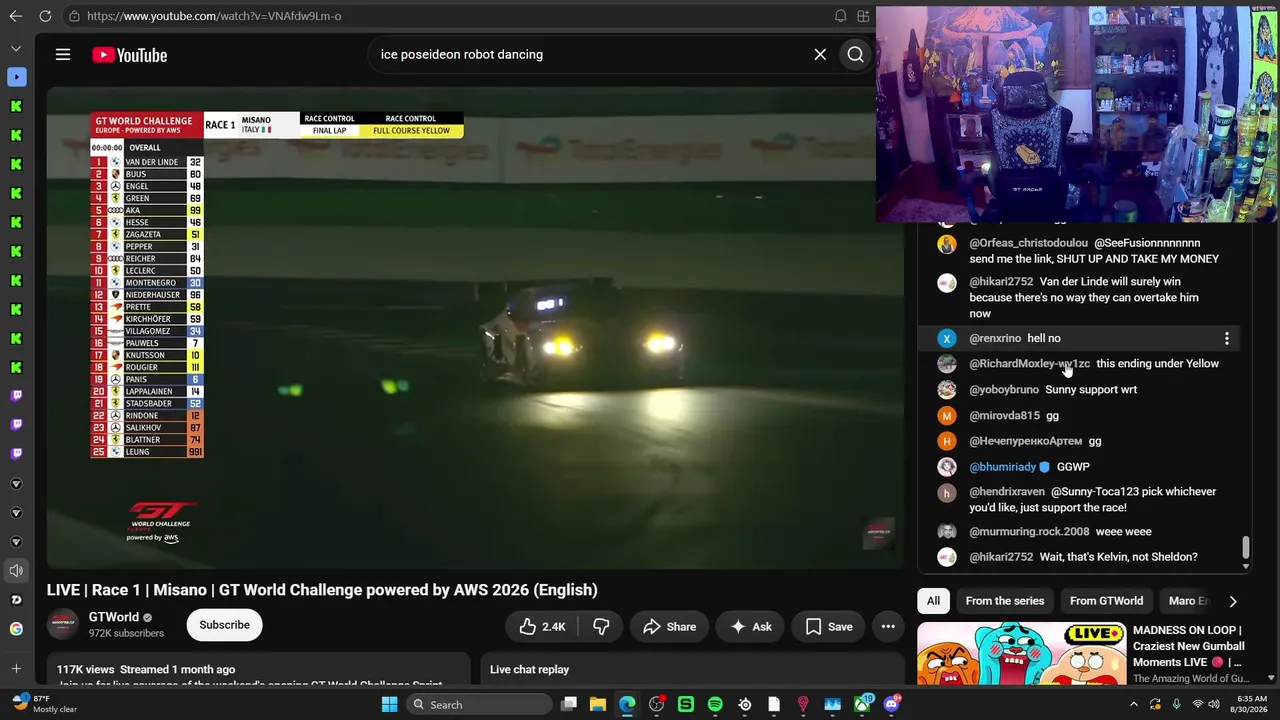
Task: Visit the GTWorld channel name link
Action: click(x=114, y=617)
